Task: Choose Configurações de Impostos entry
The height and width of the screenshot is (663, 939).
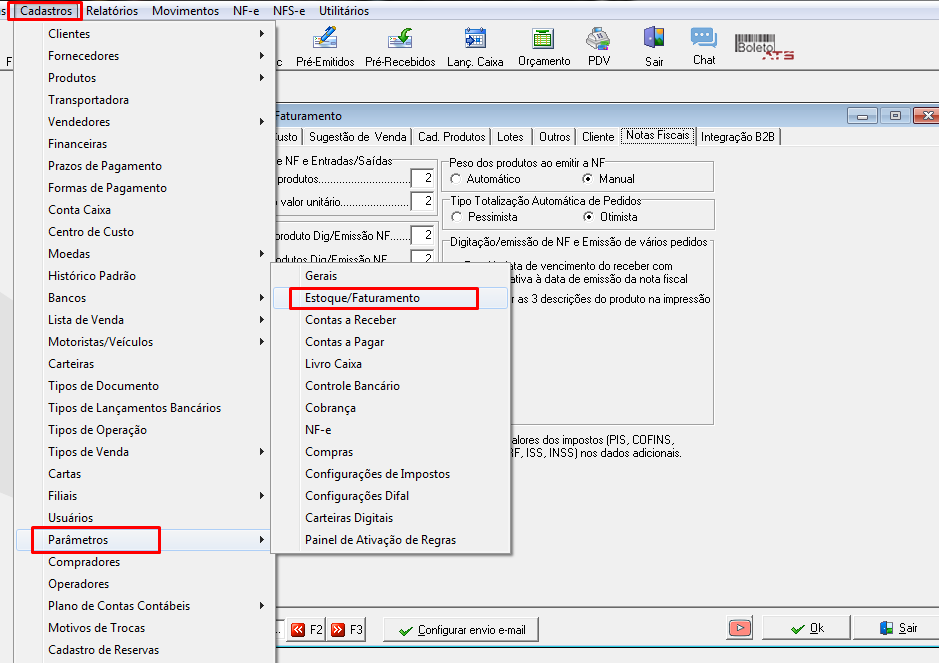Action: pyautogui.click(x=390, y=474)
